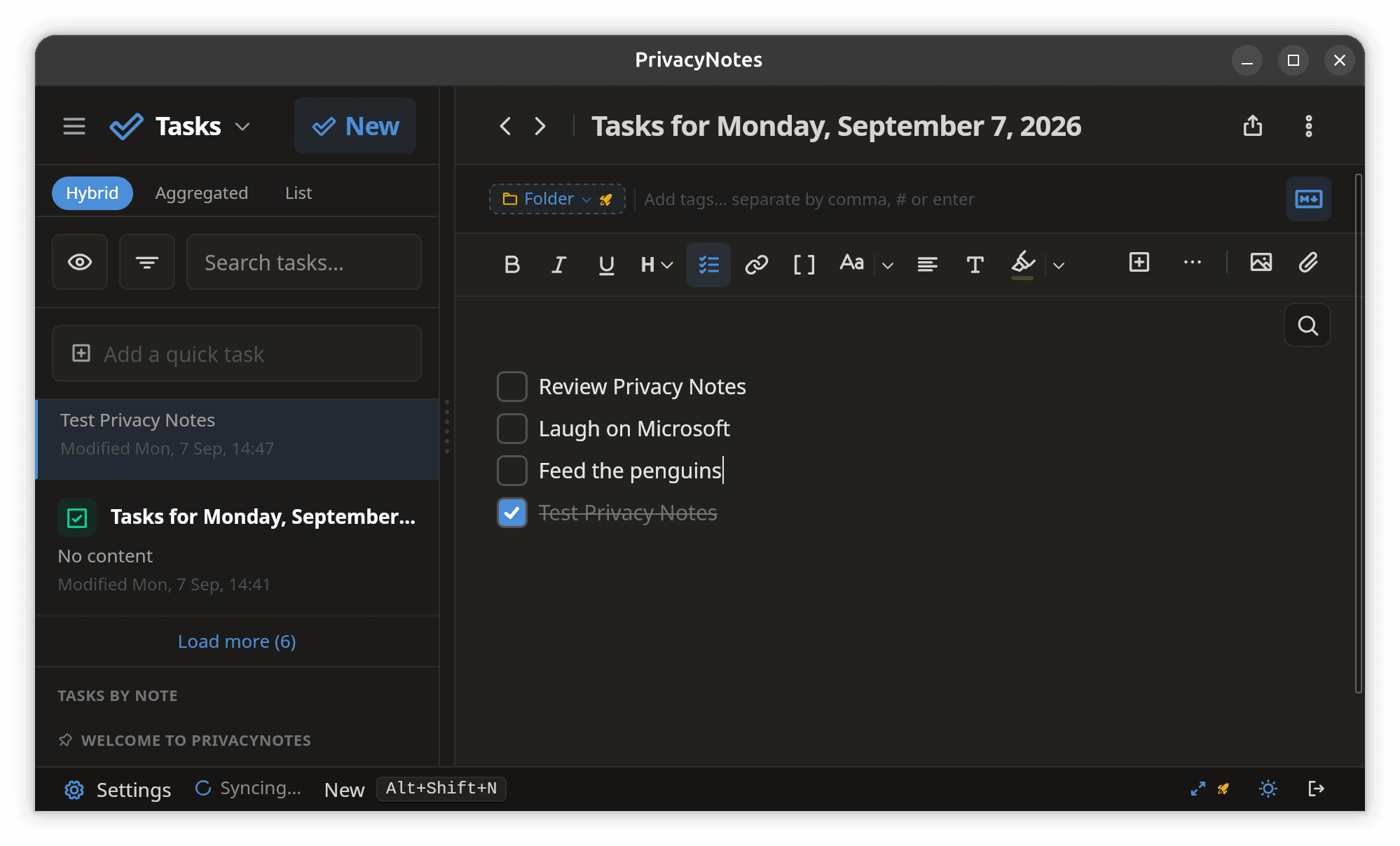Open the sort and filter options icon

[147, 262]
